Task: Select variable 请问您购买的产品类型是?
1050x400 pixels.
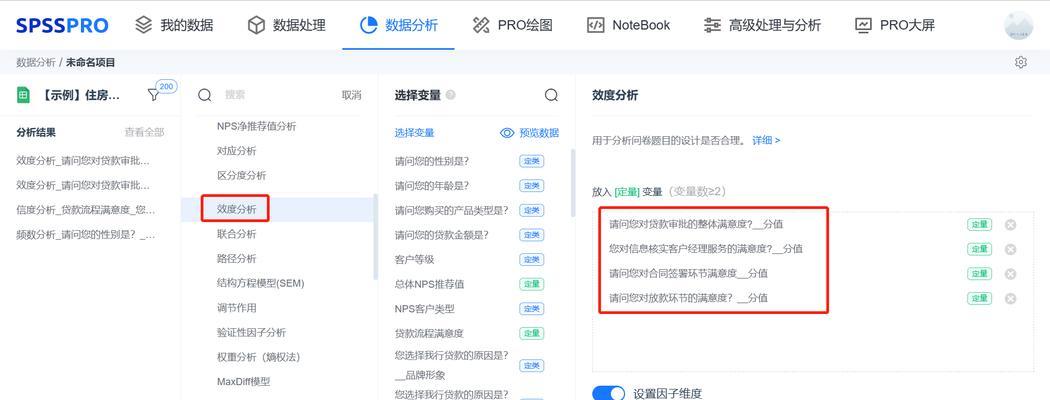Action: pos(451,210)
